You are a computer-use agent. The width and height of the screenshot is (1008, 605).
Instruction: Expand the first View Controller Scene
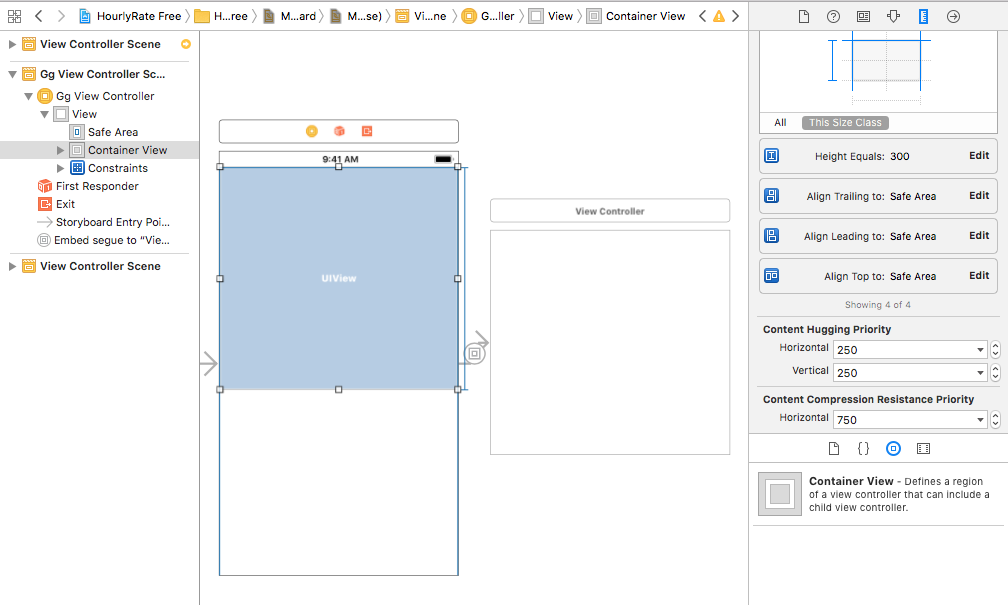12,44
